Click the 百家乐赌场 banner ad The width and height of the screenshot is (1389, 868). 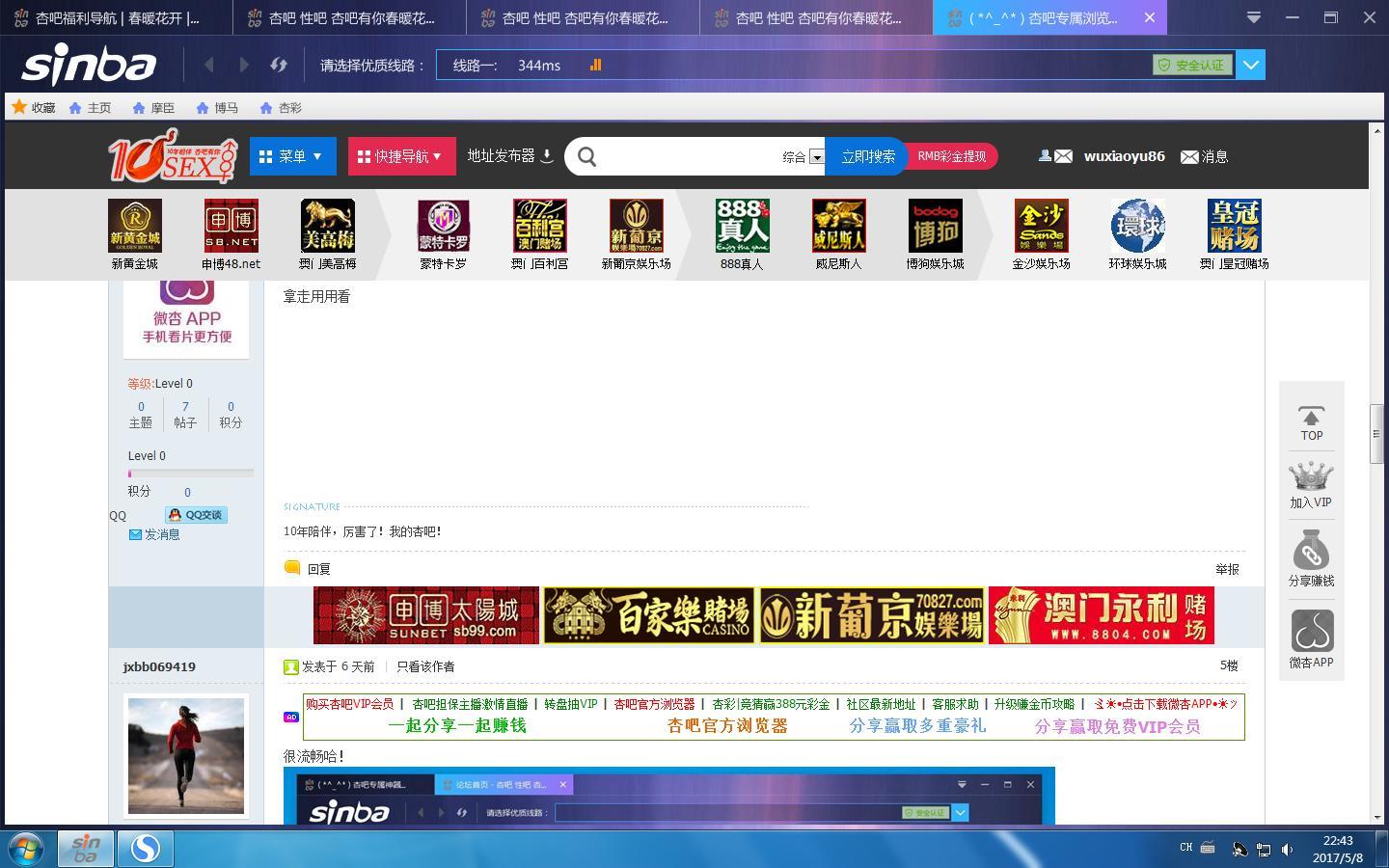(649, 615)
